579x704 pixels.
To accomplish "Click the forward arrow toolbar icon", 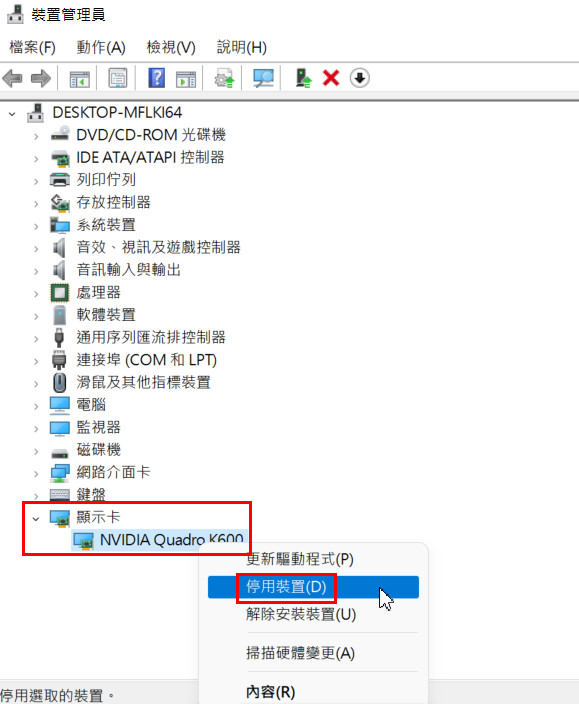I will (x=41, y=79).
